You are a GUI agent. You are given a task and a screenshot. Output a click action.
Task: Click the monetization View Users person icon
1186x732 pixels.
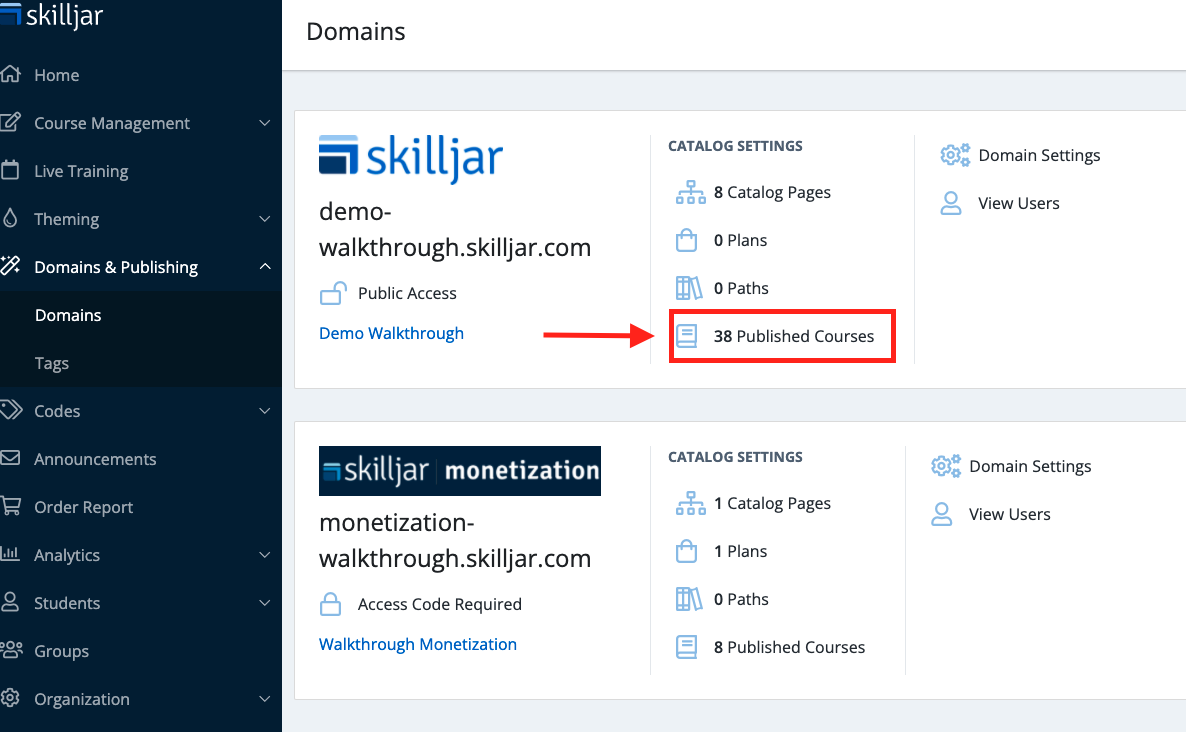click(x=942, y=514)
